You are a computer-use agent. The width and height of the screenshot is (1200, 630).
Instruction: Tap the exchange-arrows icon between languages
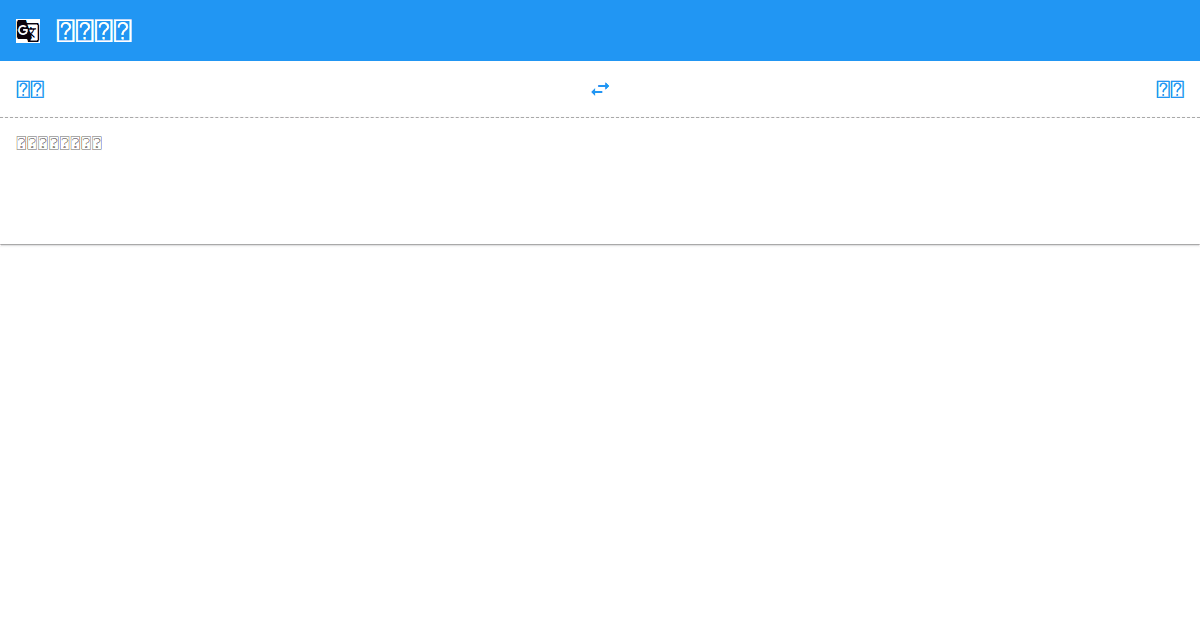point(600,89)
